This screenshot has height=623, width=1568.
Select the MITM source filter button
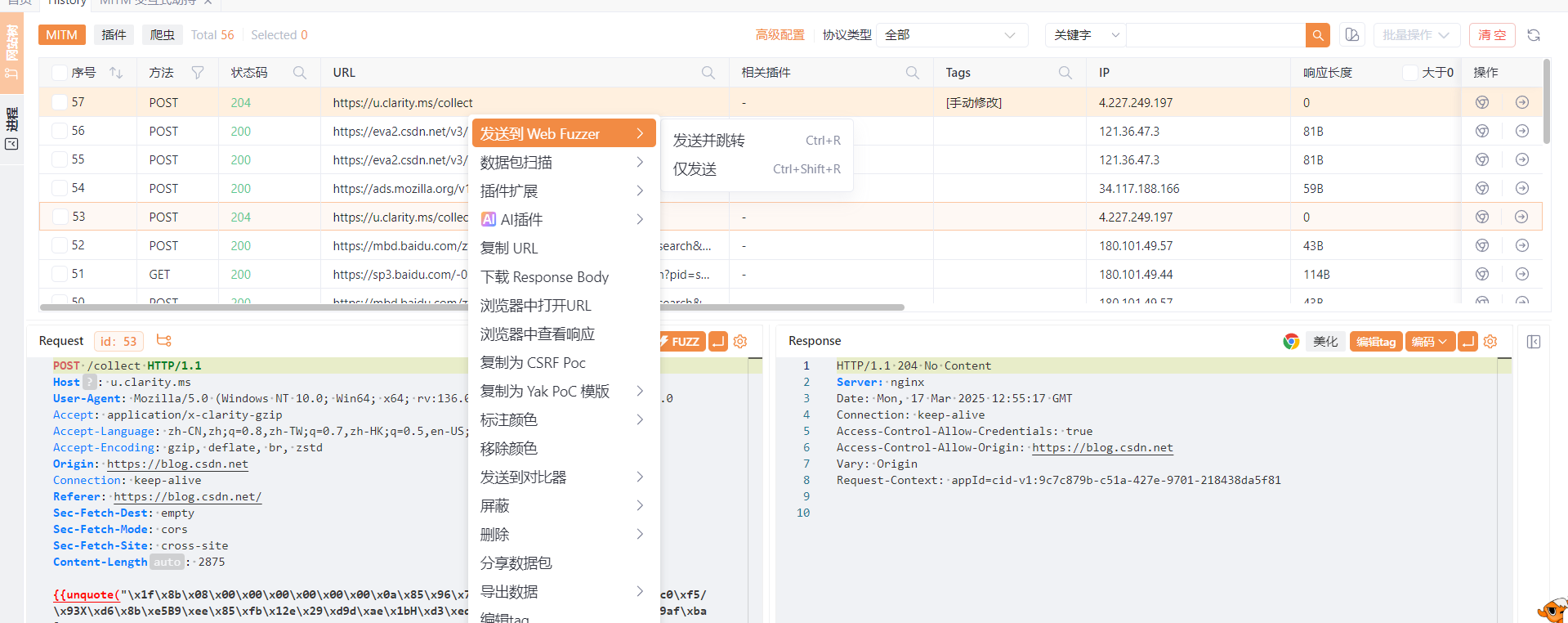(x=61, y=34)
